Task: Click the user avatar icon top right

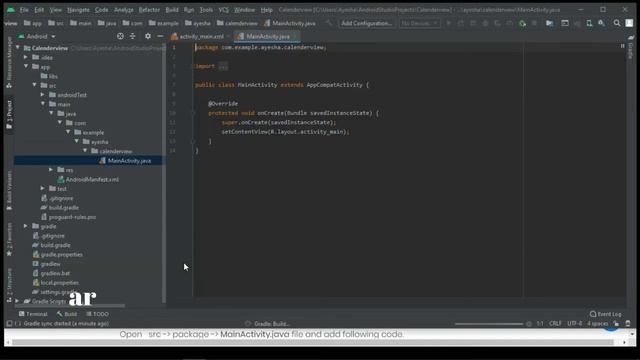Action: pyautogui.click(x=629, y=24)
